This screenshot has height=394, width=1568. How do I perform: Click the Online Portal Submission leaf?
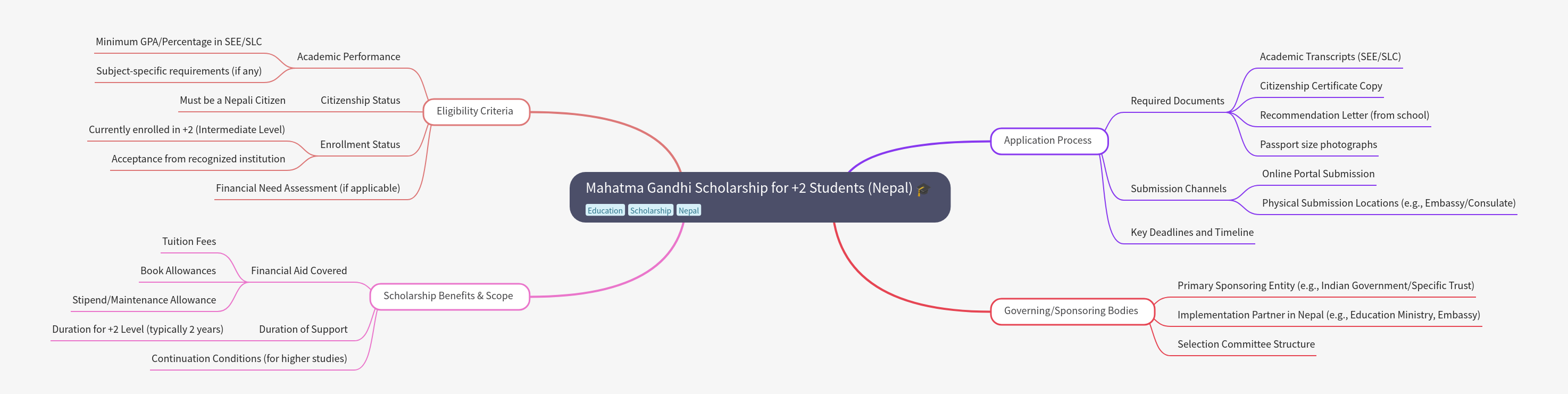[1317, 174]
